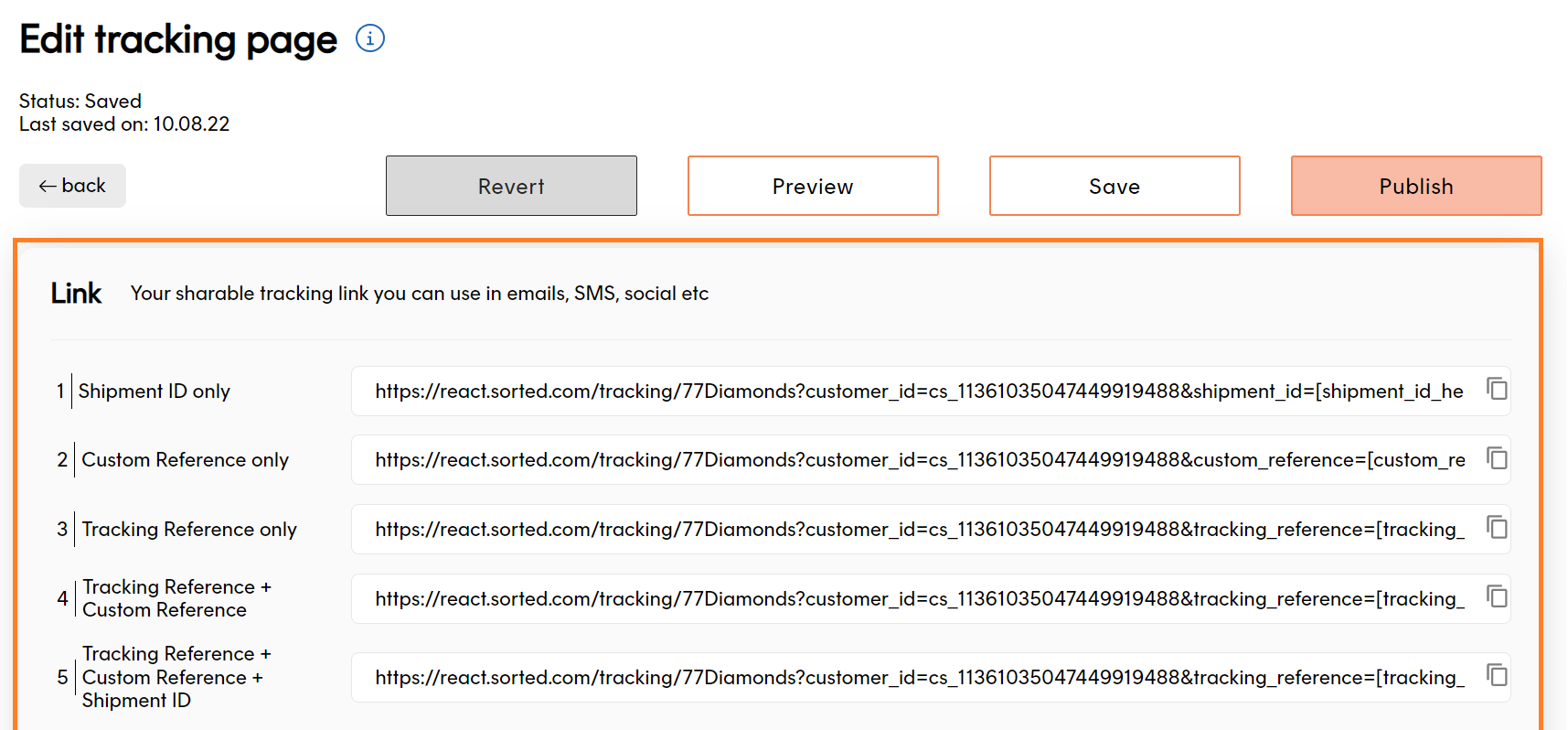Click the info icon beside Edit tracking page
1568x730 pixels.
click(x=369, y=38)
